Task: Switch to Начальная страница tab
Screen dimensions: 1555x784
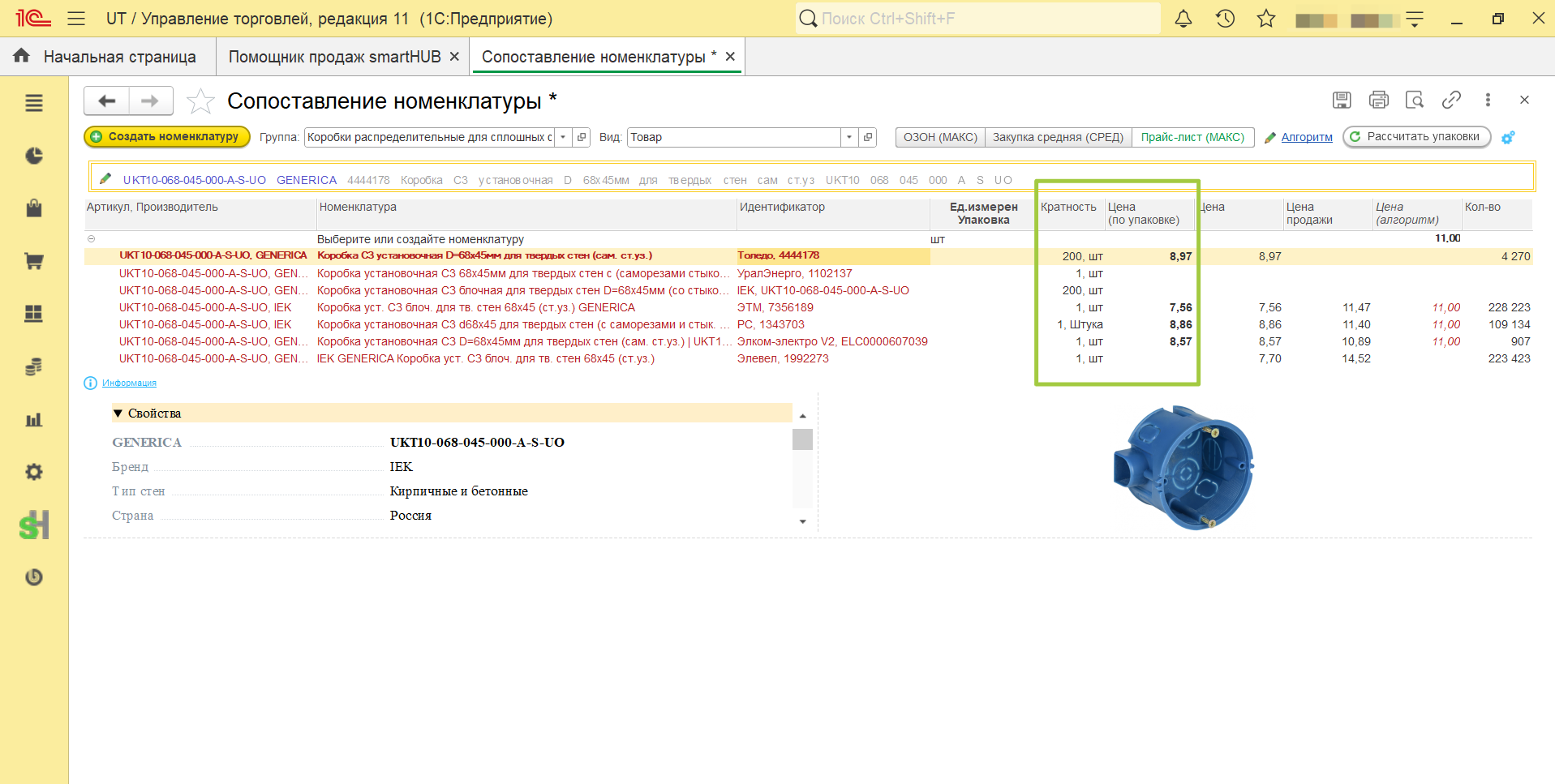Action: [119, 57]
